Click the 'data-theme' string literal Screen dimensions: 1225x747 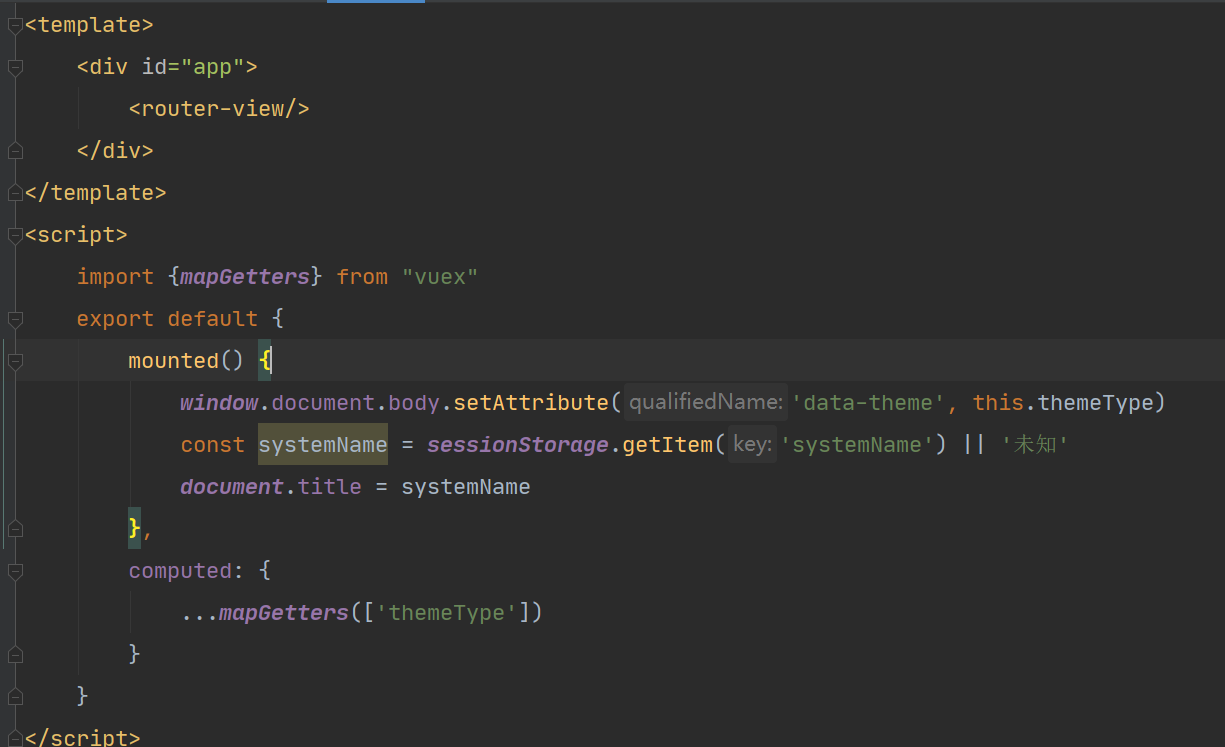coord(868,403)
